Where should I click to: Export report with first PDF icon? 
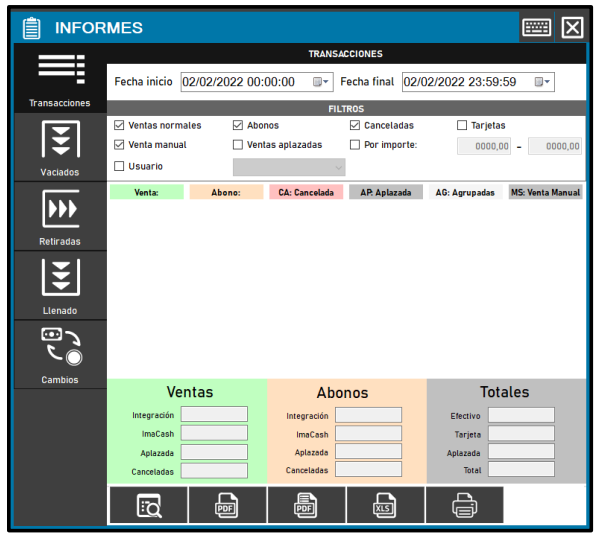click(x=227, y=506)
